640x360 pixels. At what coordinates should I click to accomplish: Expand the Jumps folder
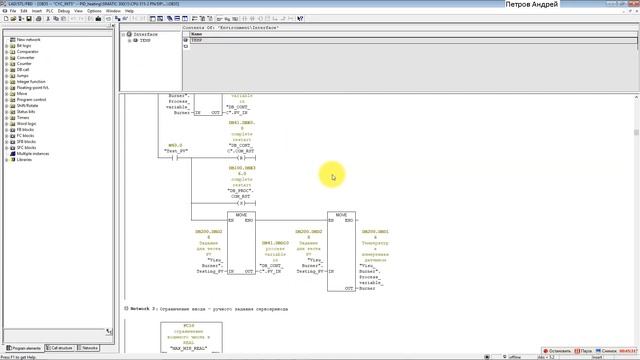coord(7,76)
